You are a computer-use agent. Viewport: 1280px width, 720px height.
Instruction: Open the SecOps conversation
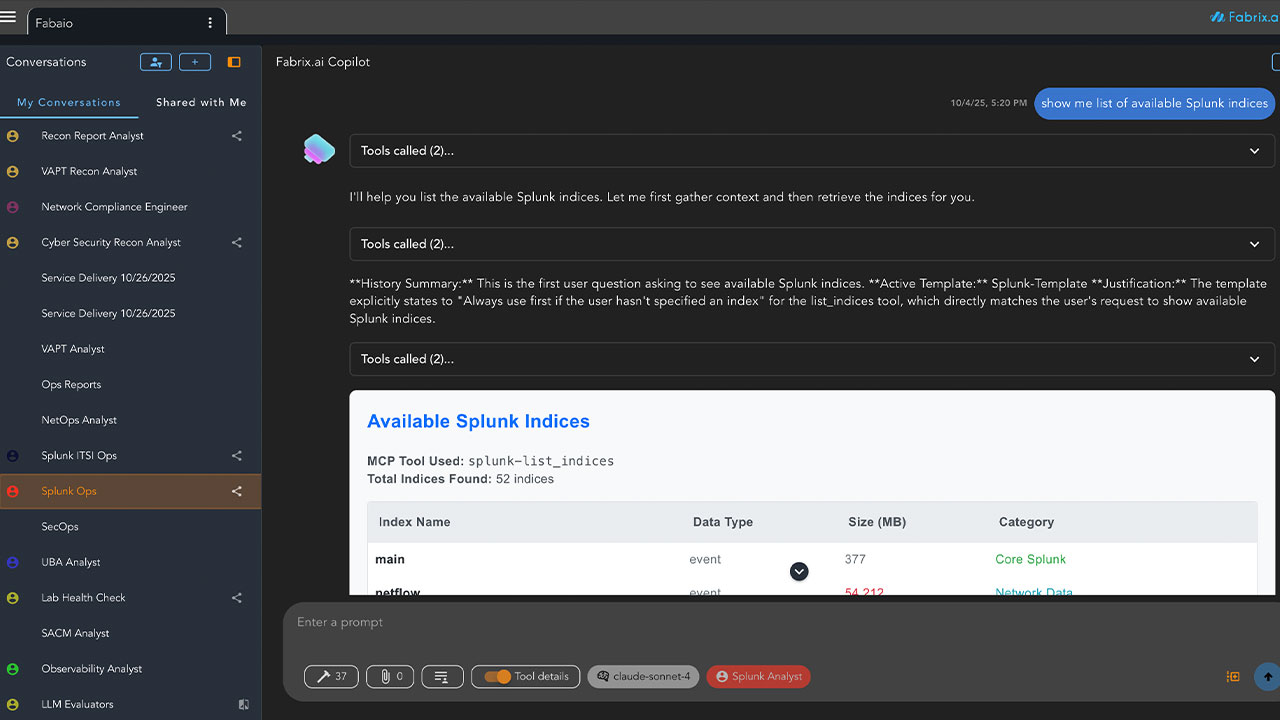(x=60, y=527)
